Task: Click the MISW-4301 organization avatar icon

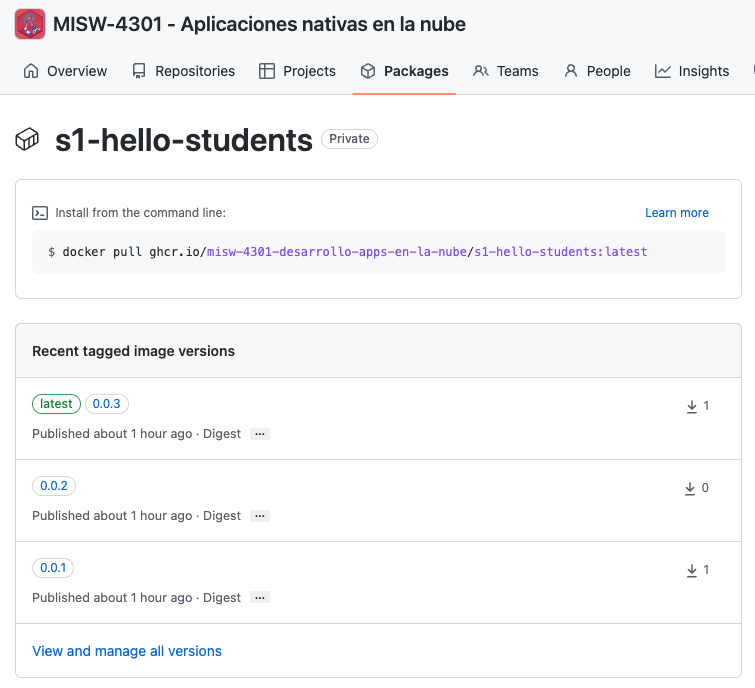Action: 30,24
